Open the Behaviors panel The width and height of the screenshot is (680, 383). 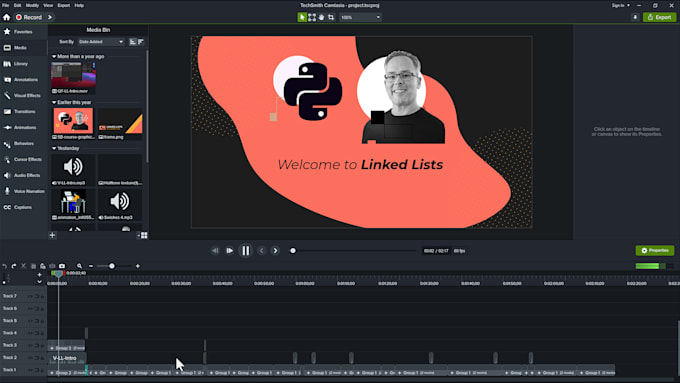[23, 144]
